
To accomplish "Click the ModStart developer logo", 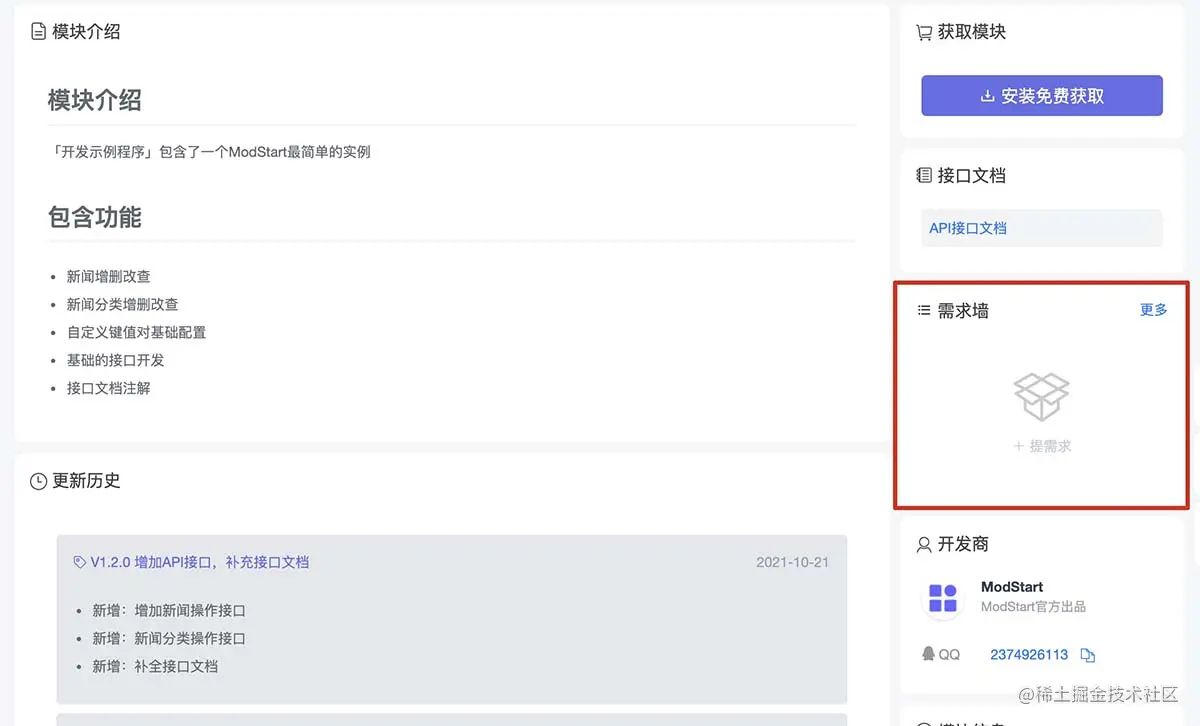I will point(943,598).
